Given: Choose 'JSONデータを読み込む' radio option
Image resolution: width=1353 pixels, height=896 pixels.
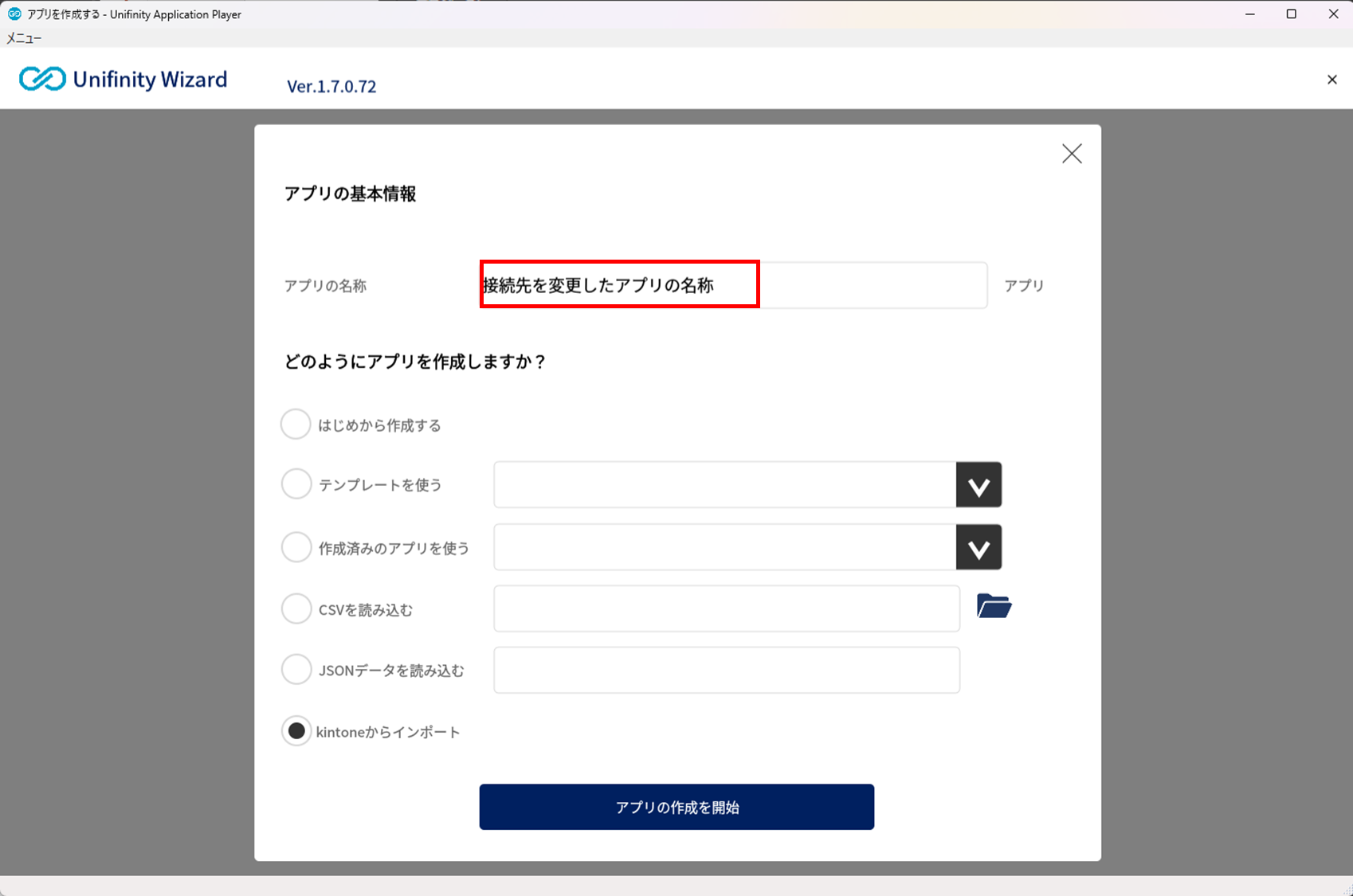Looking at the screenshot, I should tap(296, 670).
